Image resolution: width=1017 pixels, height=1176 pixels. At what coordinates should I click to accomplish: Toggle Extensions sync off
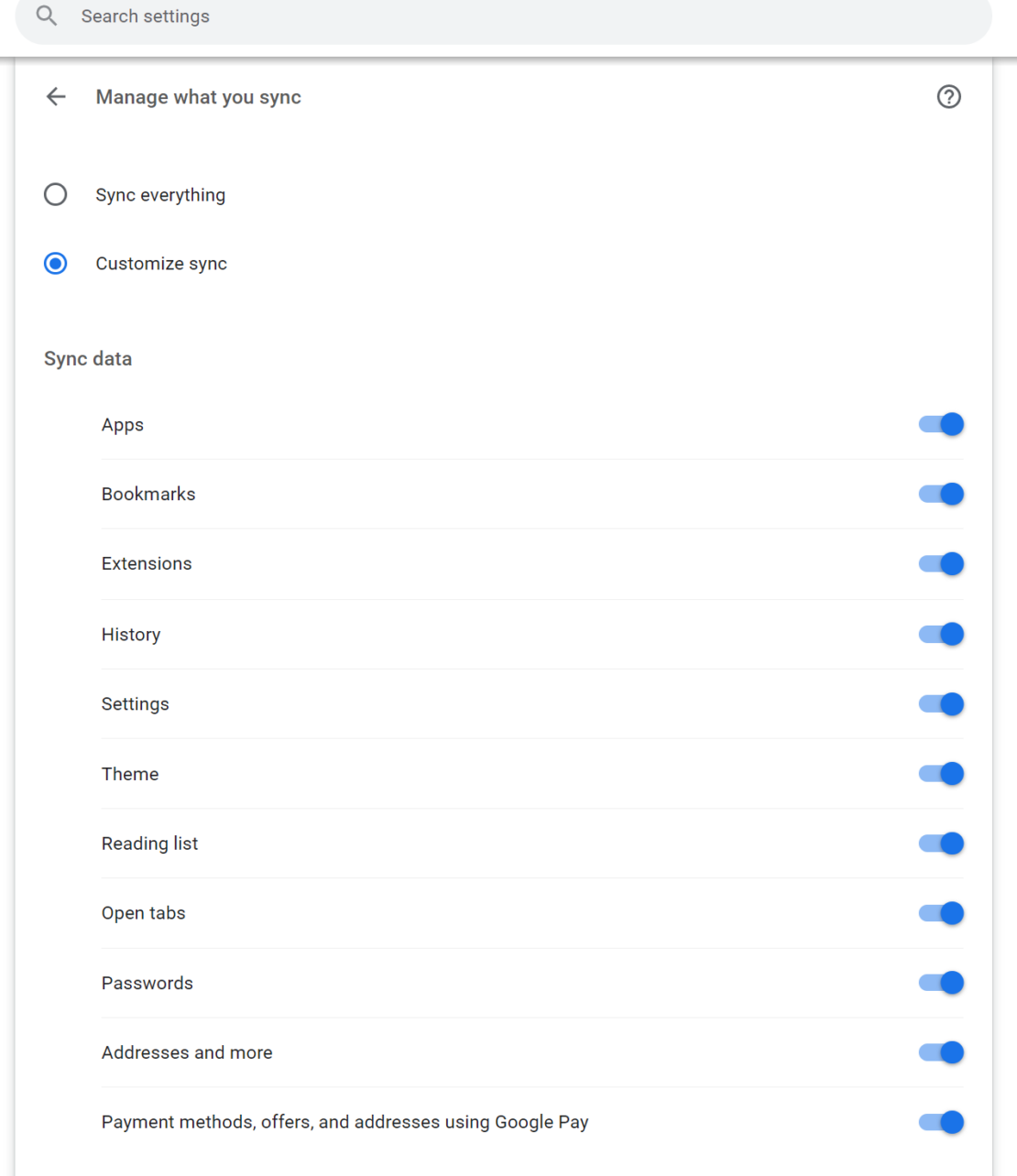[940, 563]
